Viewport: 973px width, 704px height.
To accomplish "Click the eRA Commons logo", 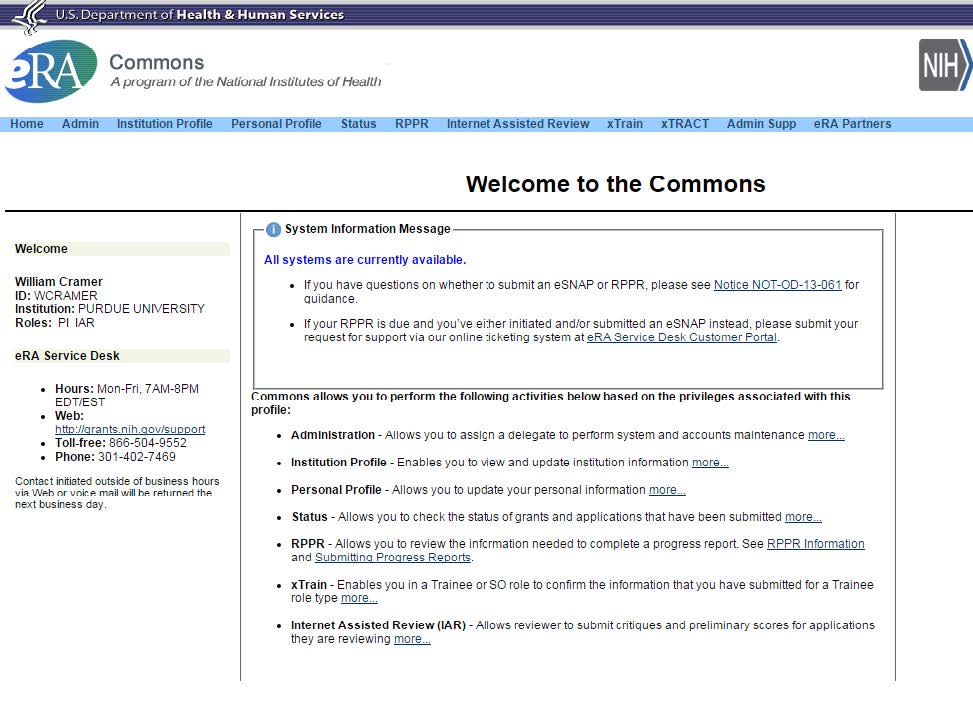I will (51, 71).
